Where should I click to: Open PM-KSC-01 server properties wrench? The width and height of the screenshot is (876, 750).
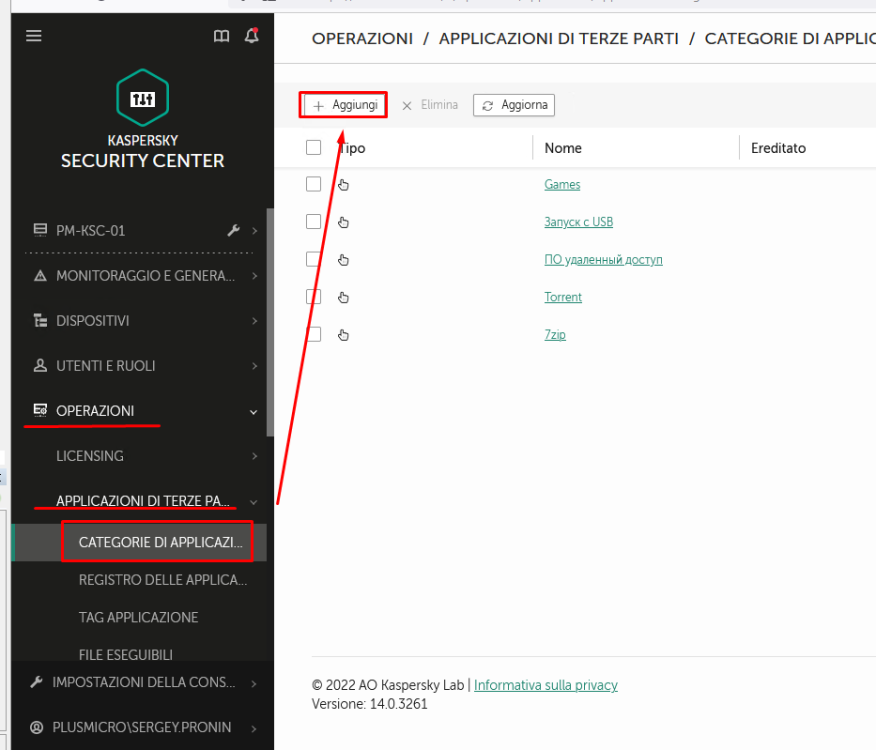pos(234,230)
